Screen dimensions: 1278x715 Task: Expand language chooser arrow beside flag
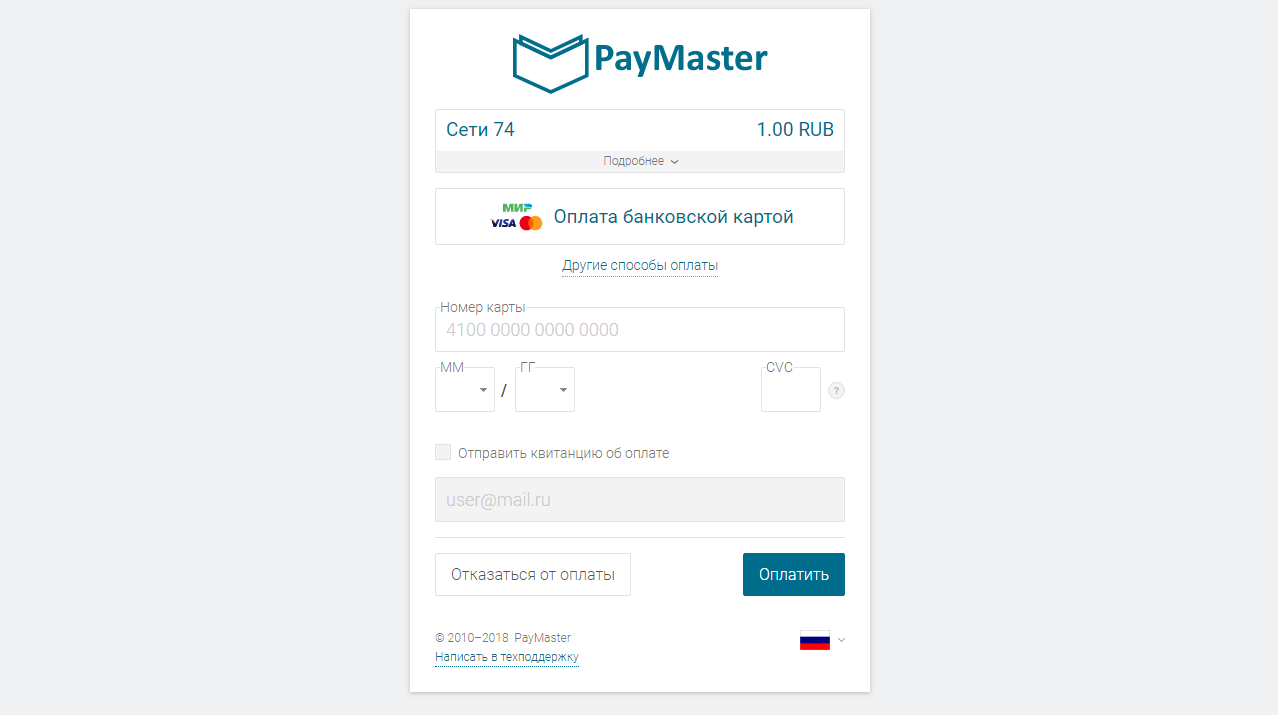[x=842, y=640]
